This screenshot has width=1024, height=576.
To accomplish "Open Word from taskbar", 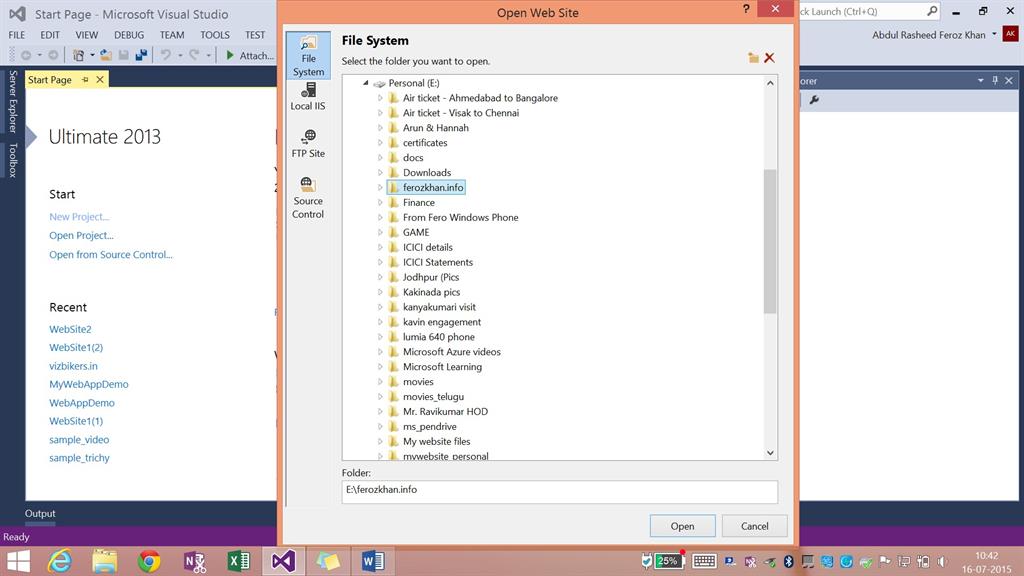I will (x=372, y=561).
